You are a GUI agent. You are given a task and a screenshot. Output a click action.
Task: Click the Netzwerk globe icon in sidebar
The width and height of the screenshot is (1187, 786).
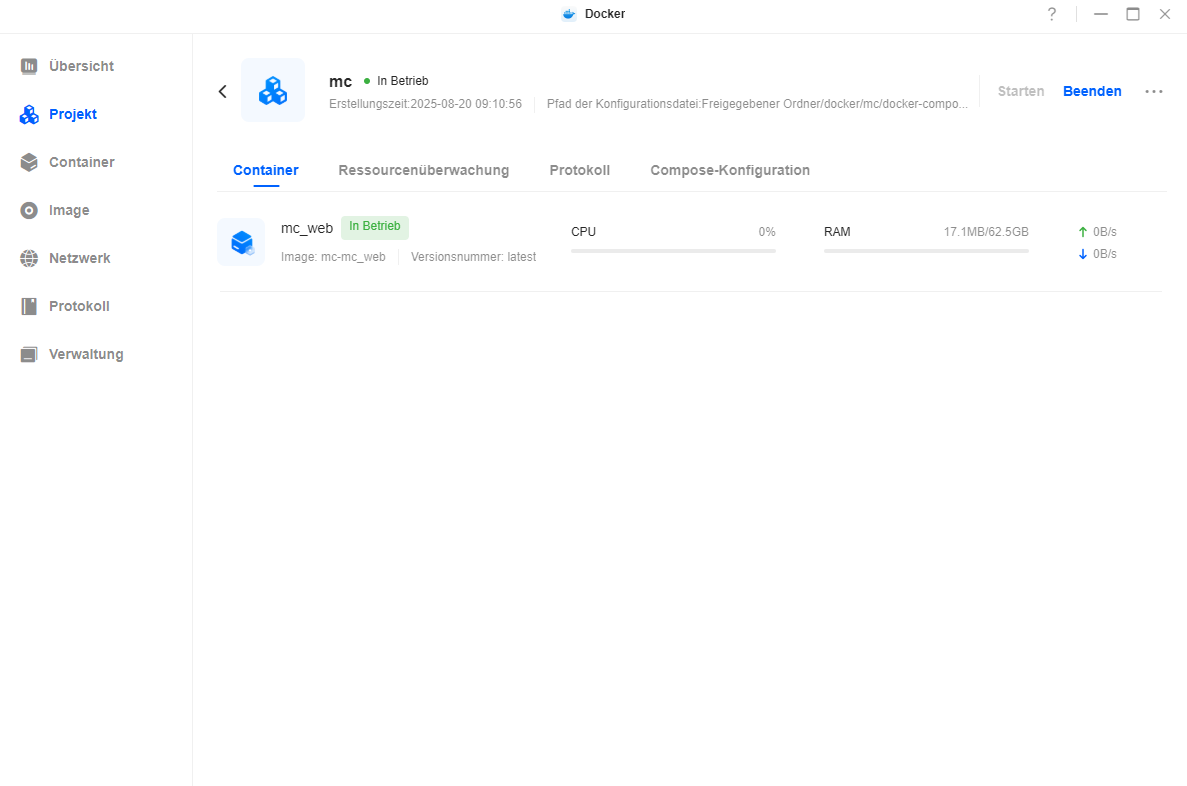click(x=29, y=258)
